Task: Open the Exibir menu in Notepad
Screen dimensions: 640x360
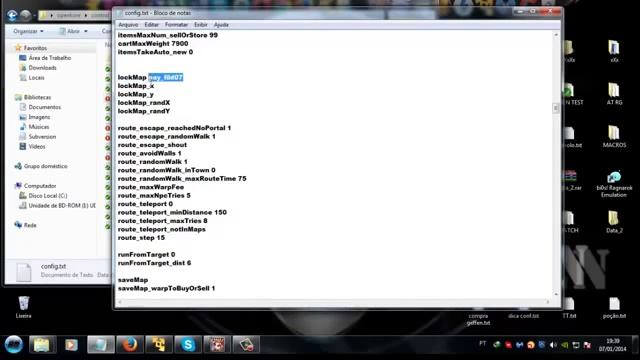Action: (x=201, y=25)
